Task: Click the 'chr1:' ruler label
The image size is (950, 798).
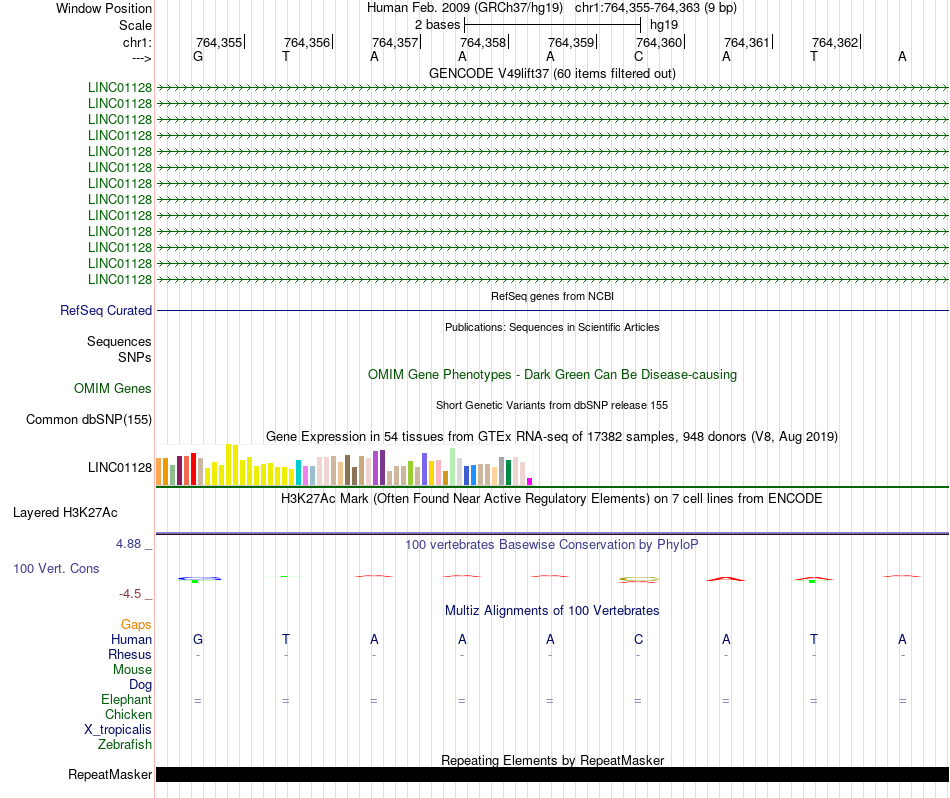Action: (137, 42)
